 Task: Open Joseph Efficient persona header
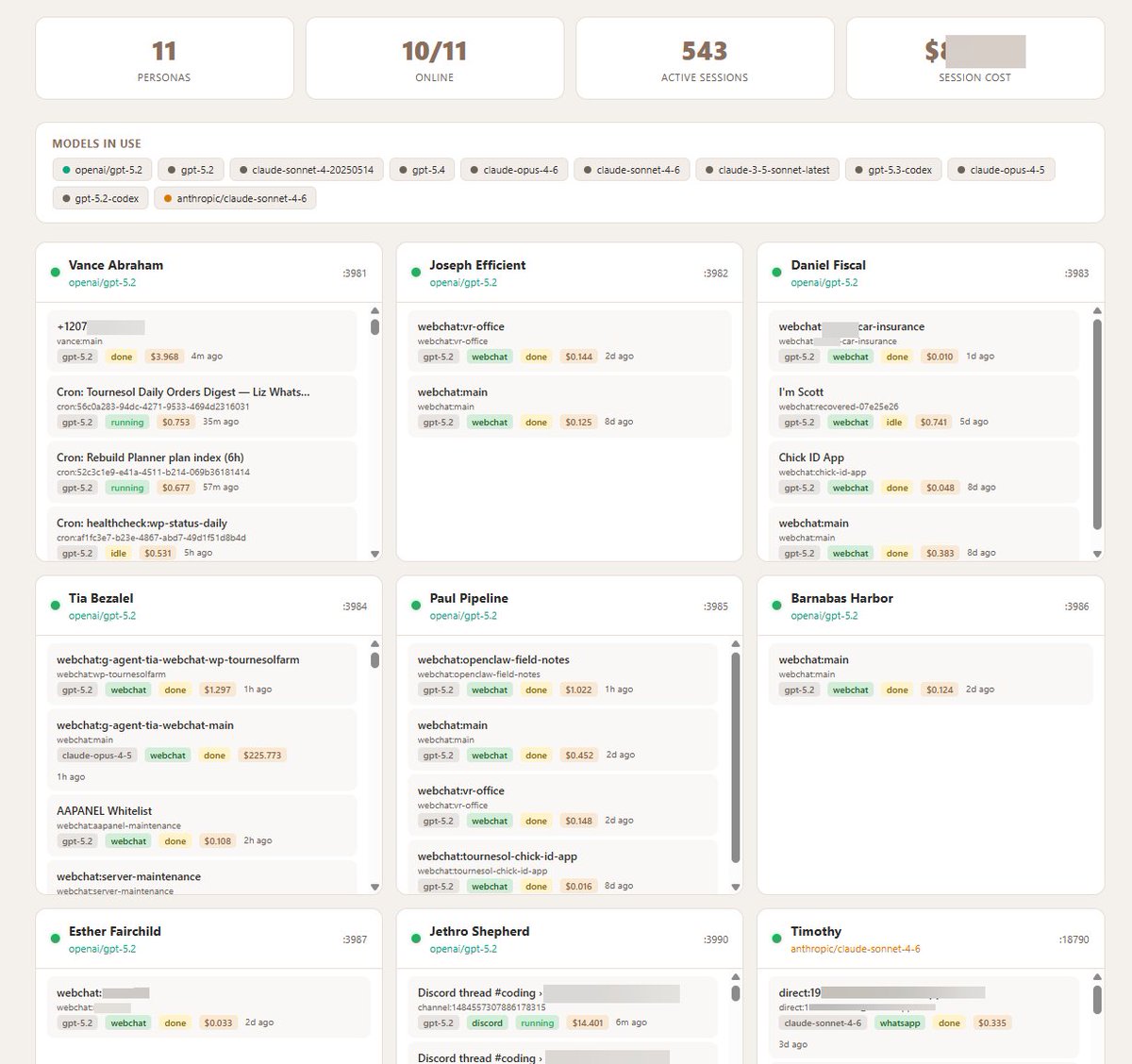pos(570,273)
